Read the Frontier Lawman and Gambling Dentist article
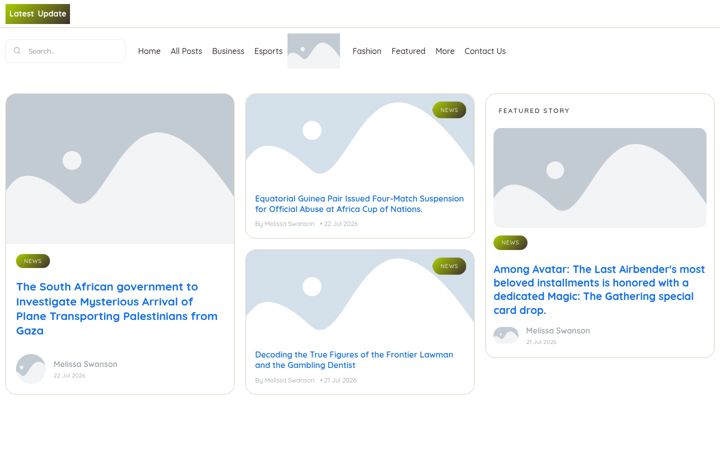The height and width of the screenshot is (450, 720). tap(354, 360)
